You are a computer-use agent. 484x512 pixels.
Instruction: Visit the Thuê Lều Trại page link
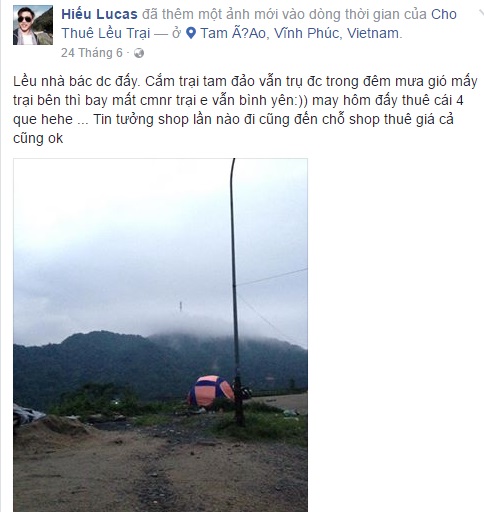coord(106,33)
